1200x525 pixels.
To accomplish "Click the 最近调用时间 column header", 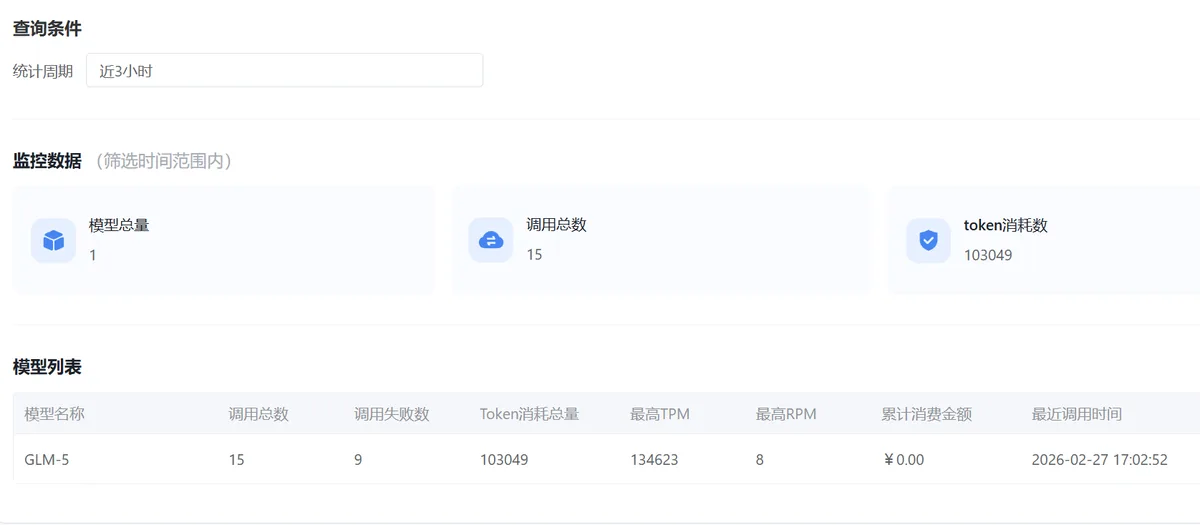I will [x=1077, y=414].
